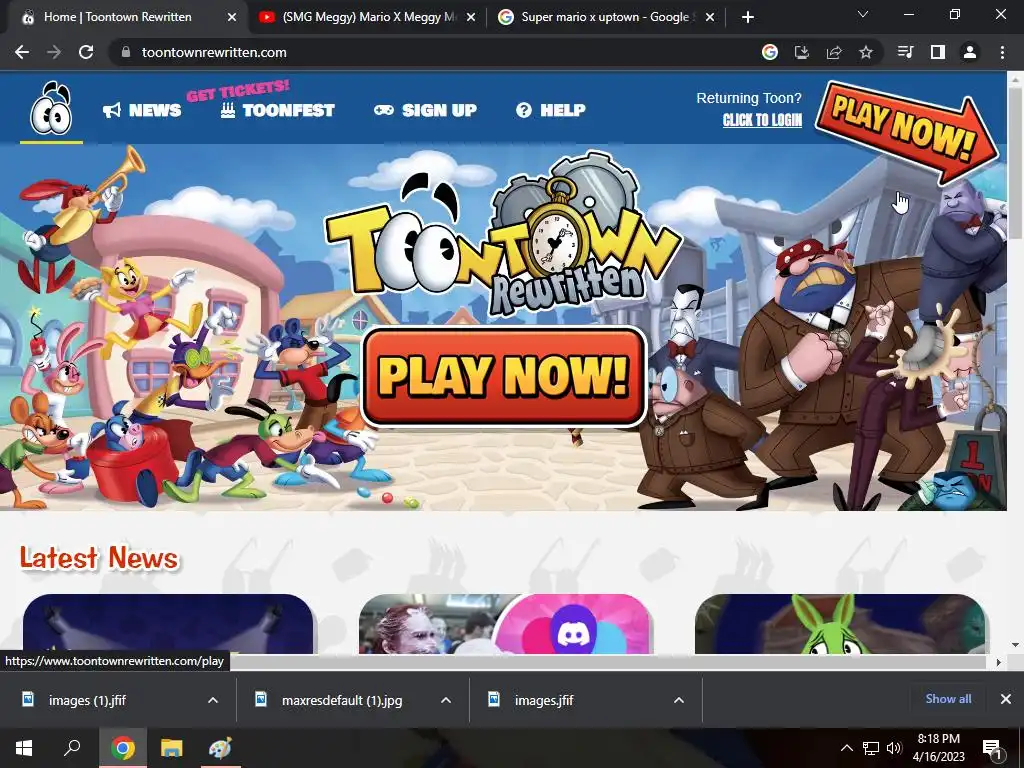Viewport: 1024px width, 768px height.
Task: Expand options for maxresdefault (1).jpg
Action: [446, 701]
